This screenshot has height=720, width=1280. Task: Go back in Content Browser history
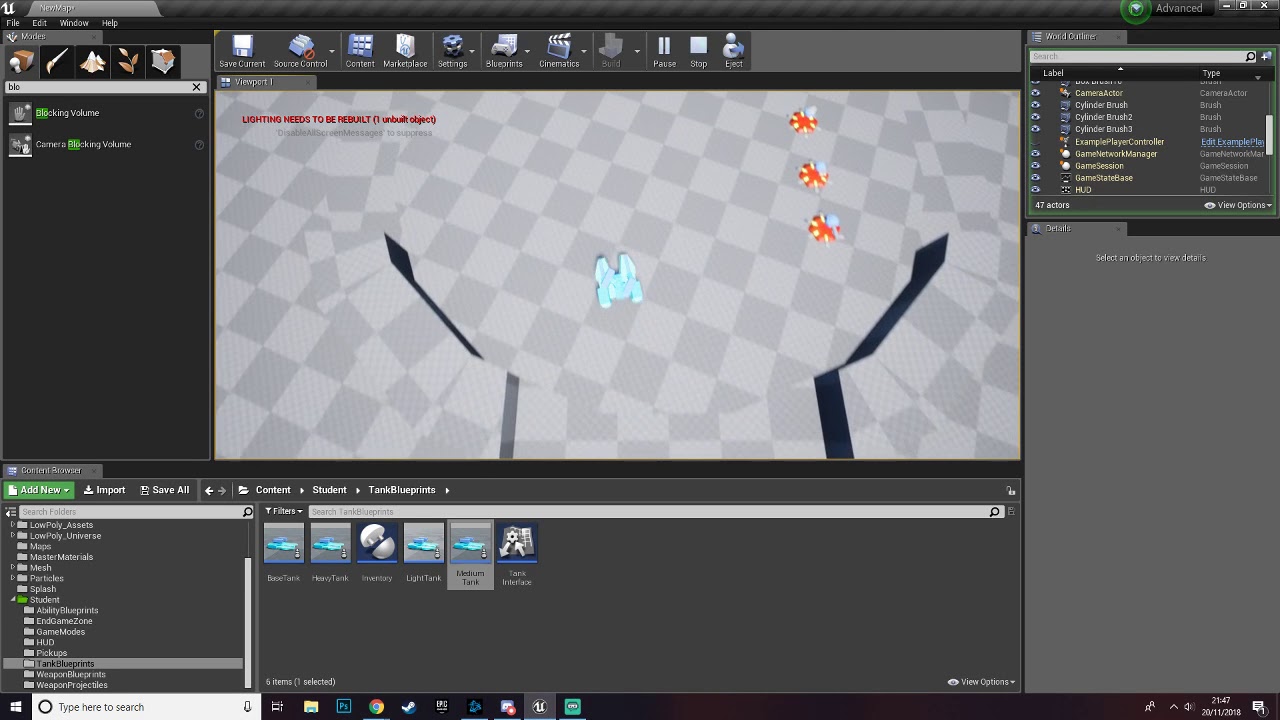click(x=208, y=490)
